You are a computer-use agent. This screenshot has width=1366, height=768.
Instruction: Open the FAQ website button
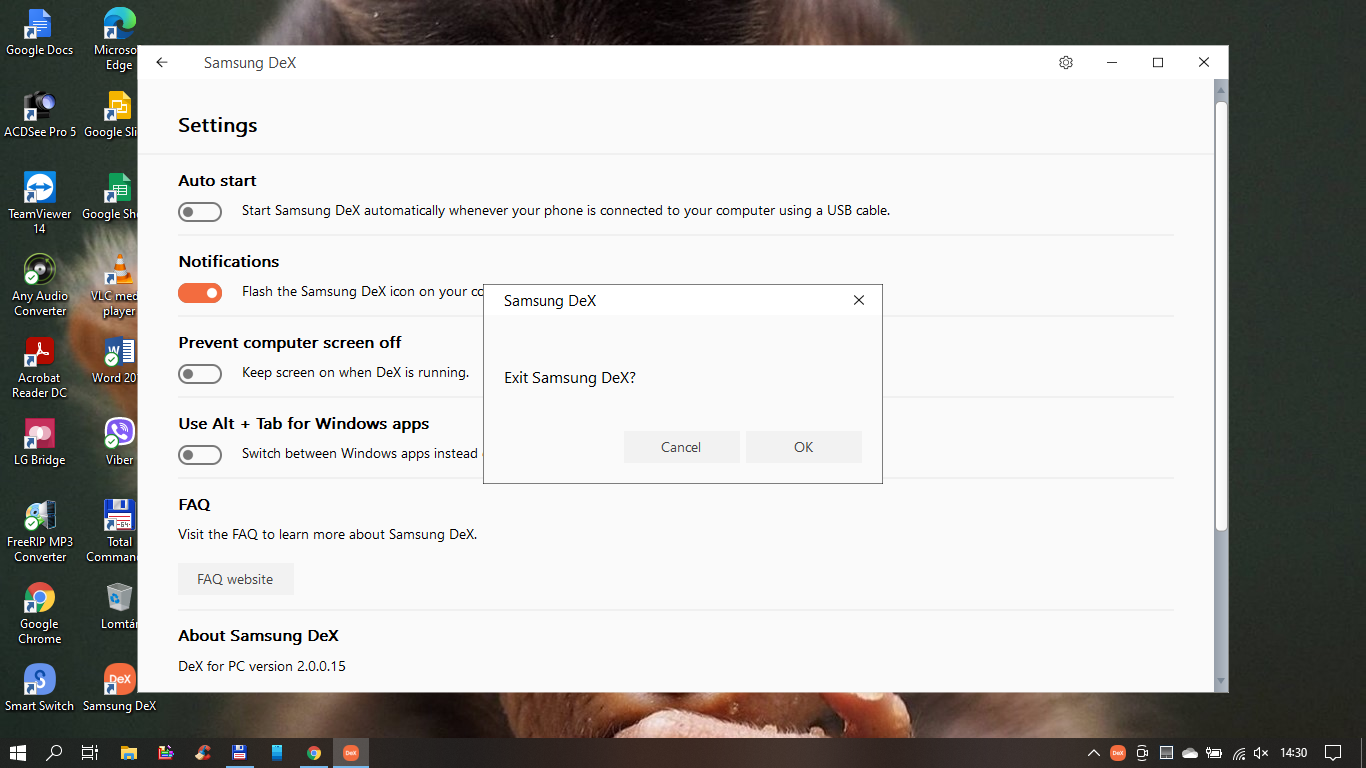pos(235,579)
